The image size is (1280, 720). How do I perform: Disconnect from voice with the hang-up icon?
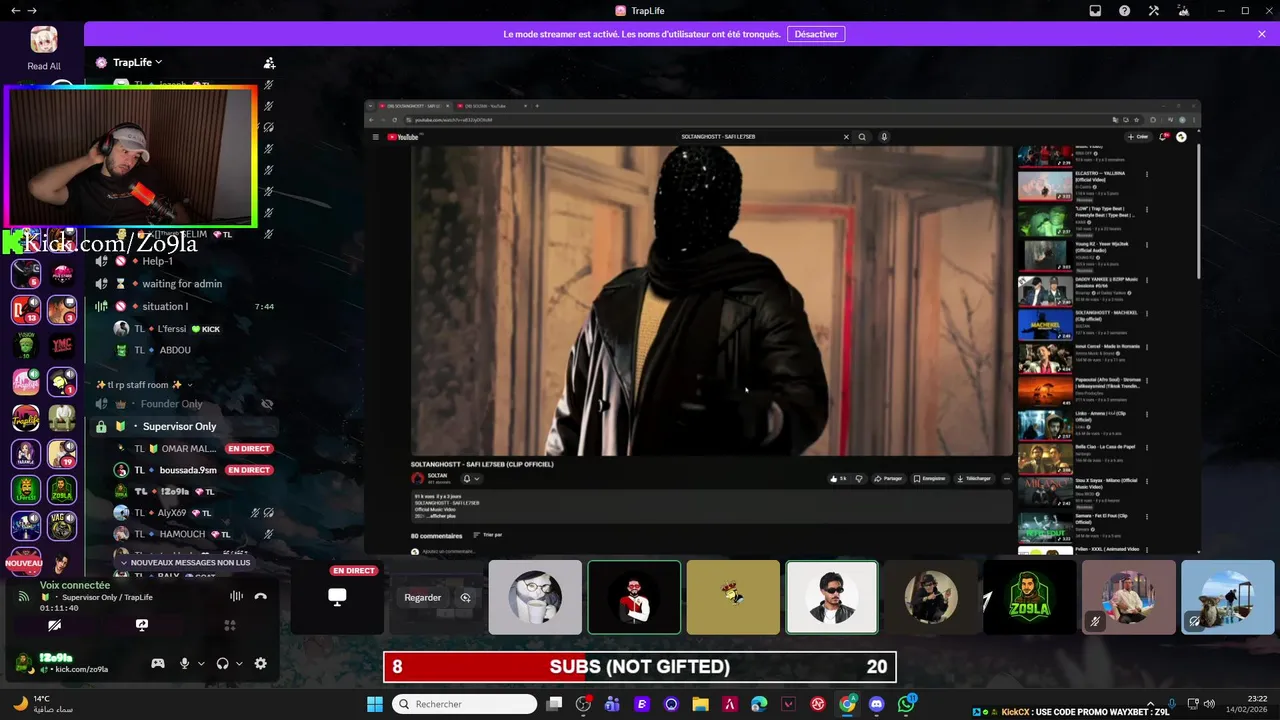click(261, 596)
